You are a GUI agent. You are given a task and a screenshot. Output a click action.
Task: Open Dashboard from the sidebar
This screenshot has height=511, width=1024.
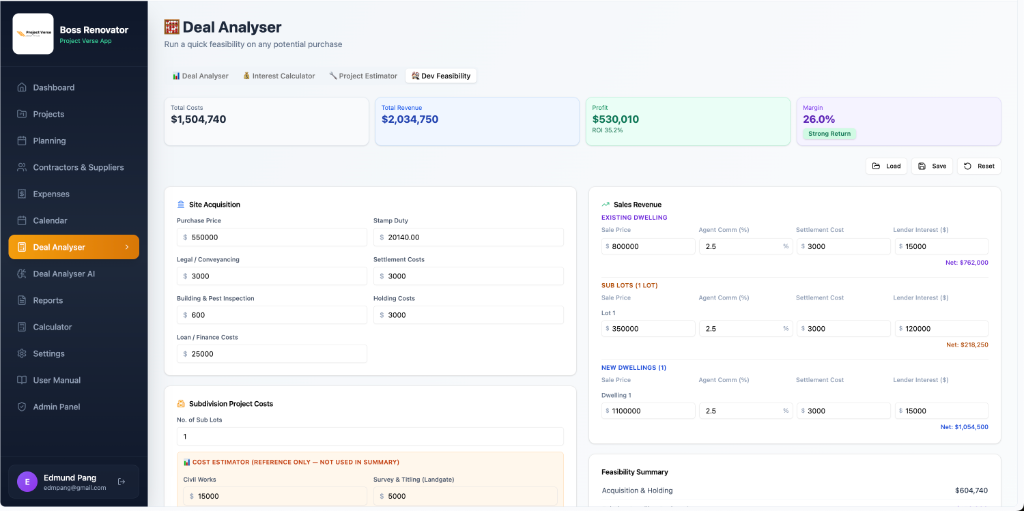click(x=74, y=88)
